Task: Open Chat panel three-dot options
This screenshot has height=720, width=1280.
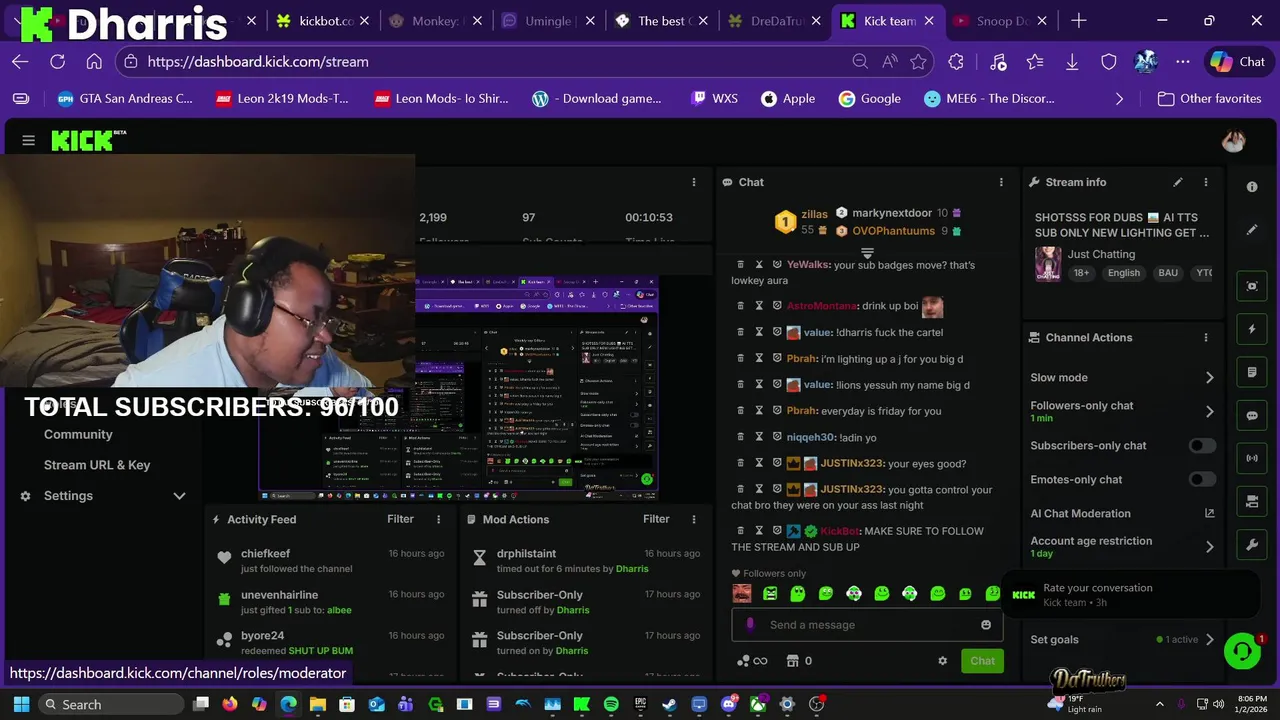Action: click(x=1001, y=182)
